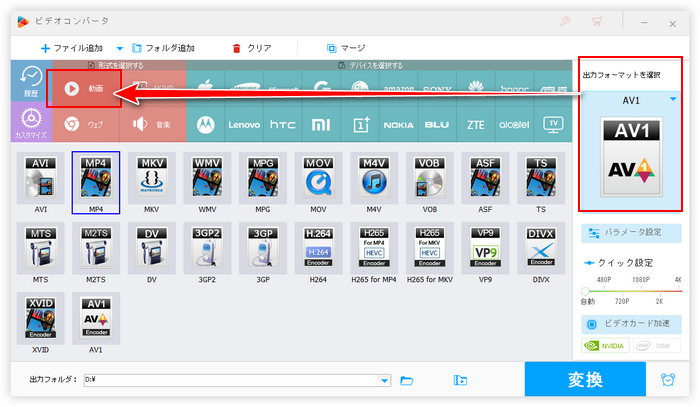Switch to the music (音楽) format tab
The image size is (700, 407).
tap(150, 125)
